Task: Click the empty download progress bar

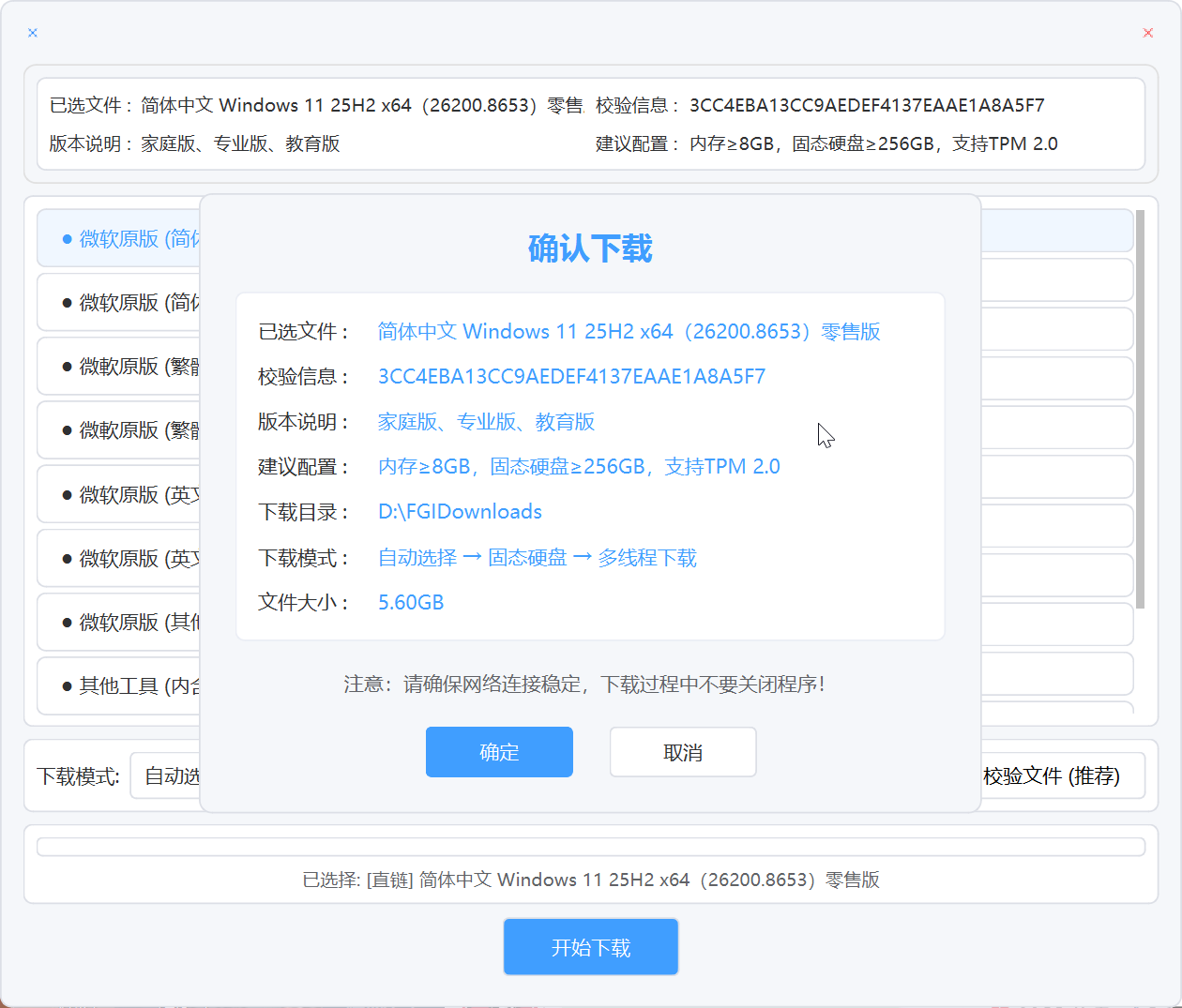Action: (x=591, y=847)
